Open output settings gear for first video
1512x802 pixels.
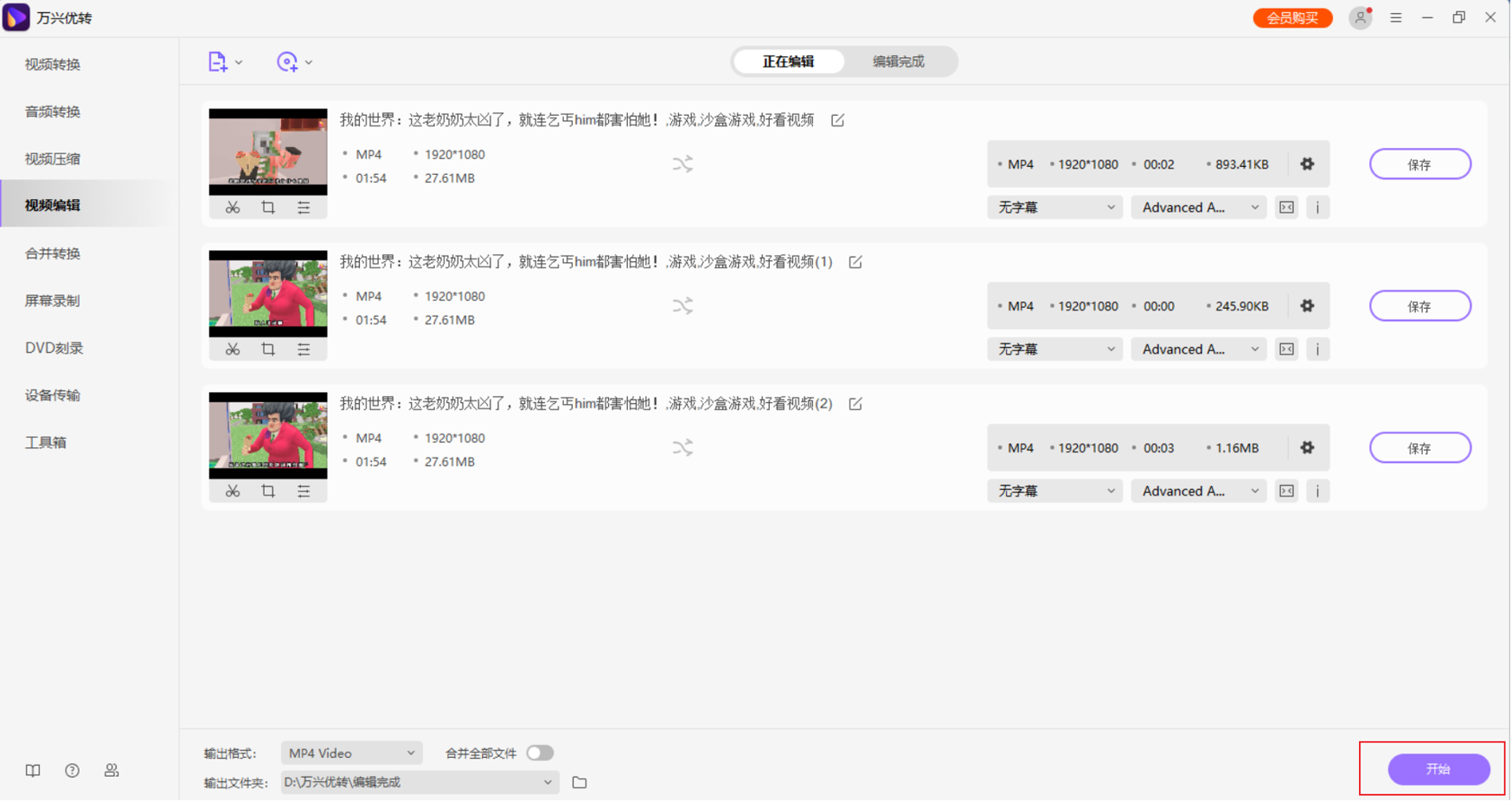1307,164
